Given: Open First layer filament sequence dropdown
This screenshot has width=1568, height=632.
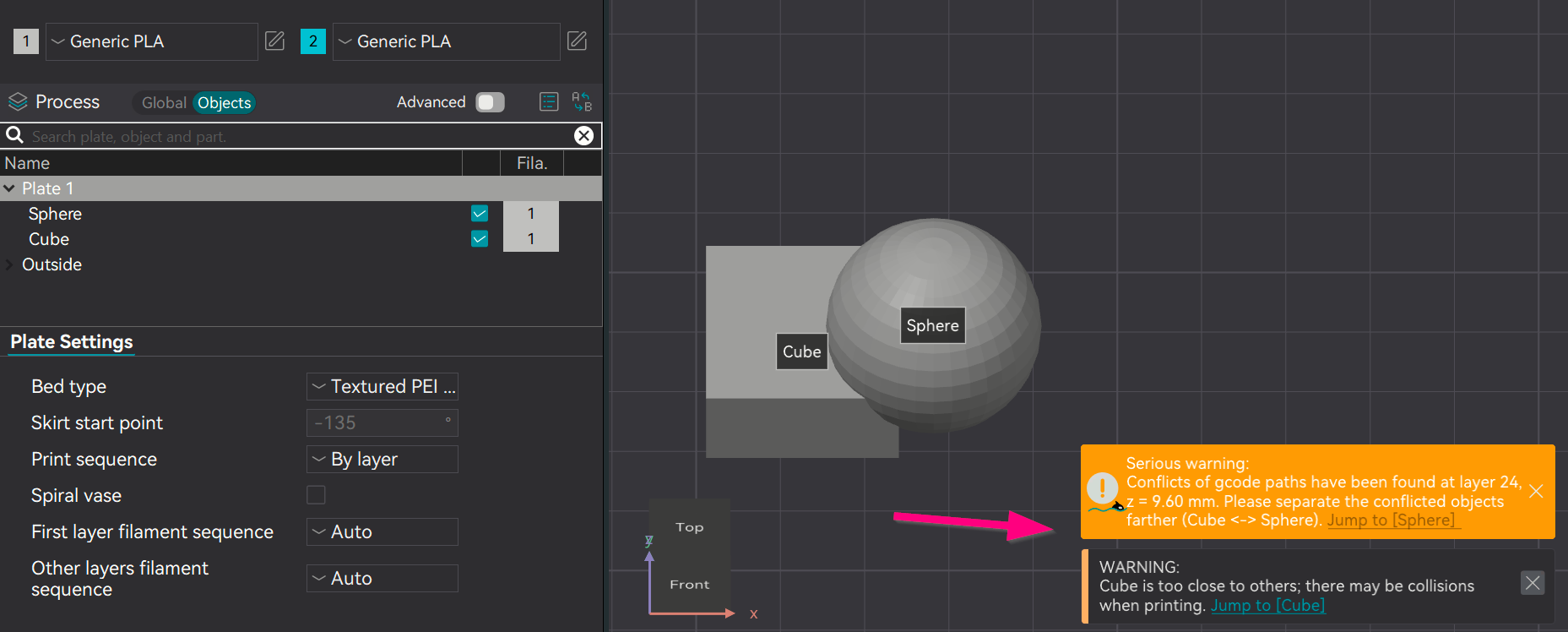Looking at the screenshot, I should coord(383,531).
